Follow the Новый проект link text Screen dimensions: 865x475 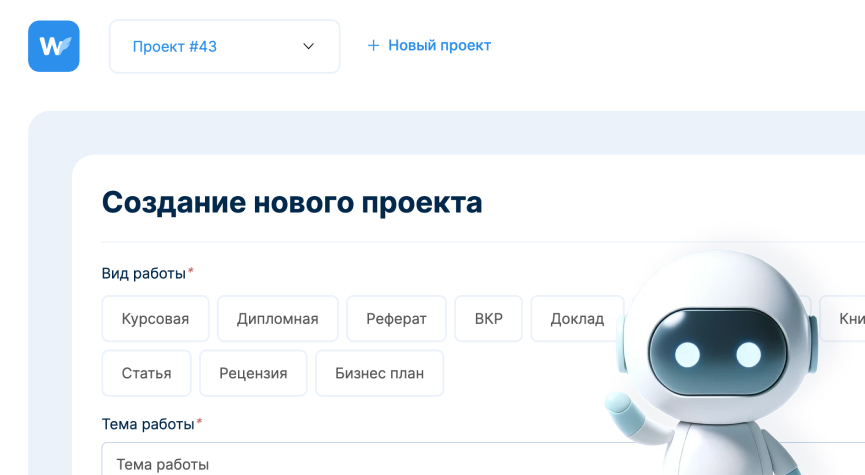pos(439,46)
